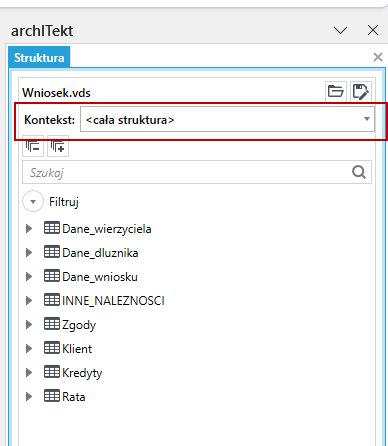Click the Zgody table icon

pos(52,324)
